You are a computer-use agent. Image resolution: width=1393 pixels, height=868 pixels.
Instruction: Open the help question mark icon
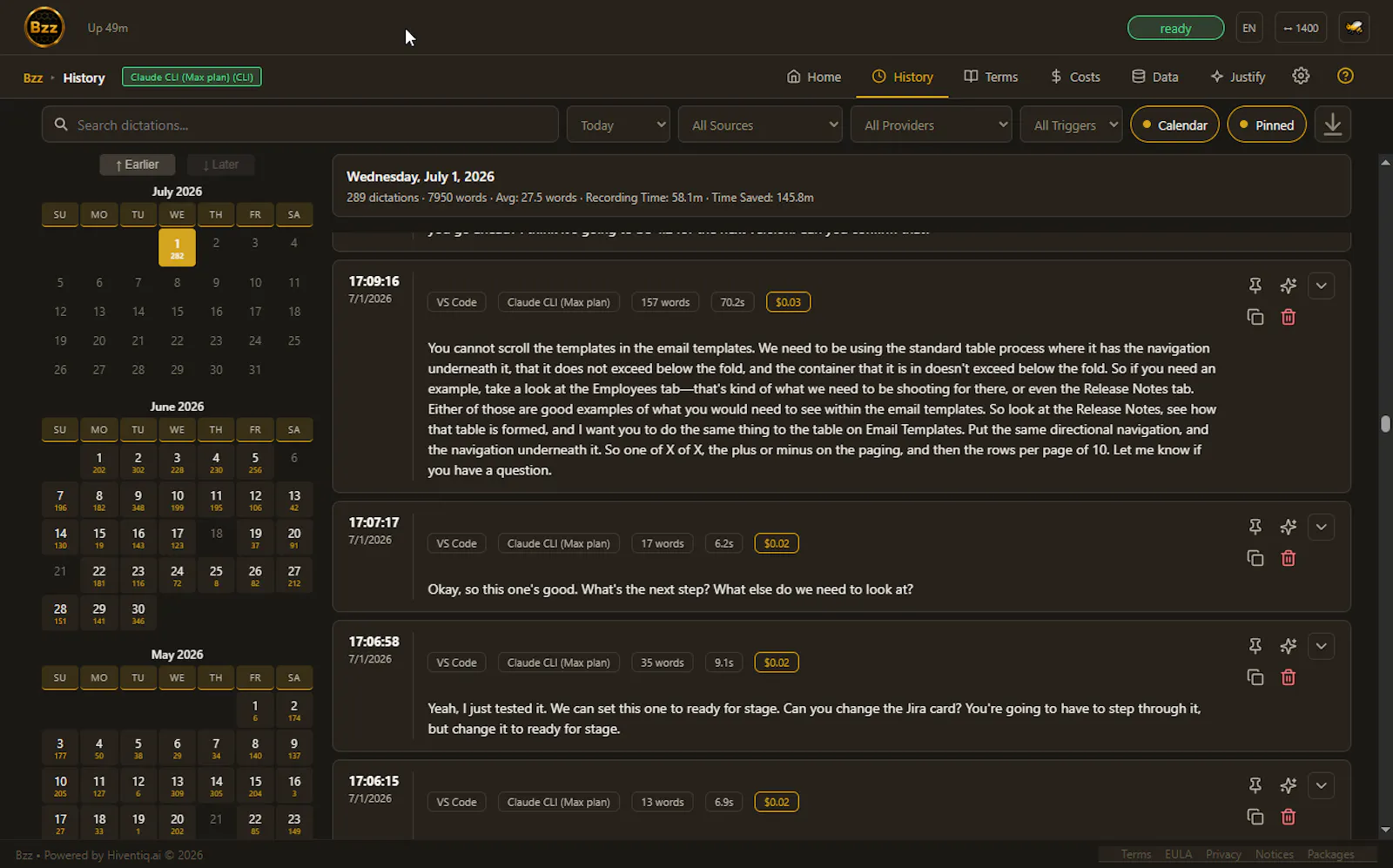(x=1345, y=77)
